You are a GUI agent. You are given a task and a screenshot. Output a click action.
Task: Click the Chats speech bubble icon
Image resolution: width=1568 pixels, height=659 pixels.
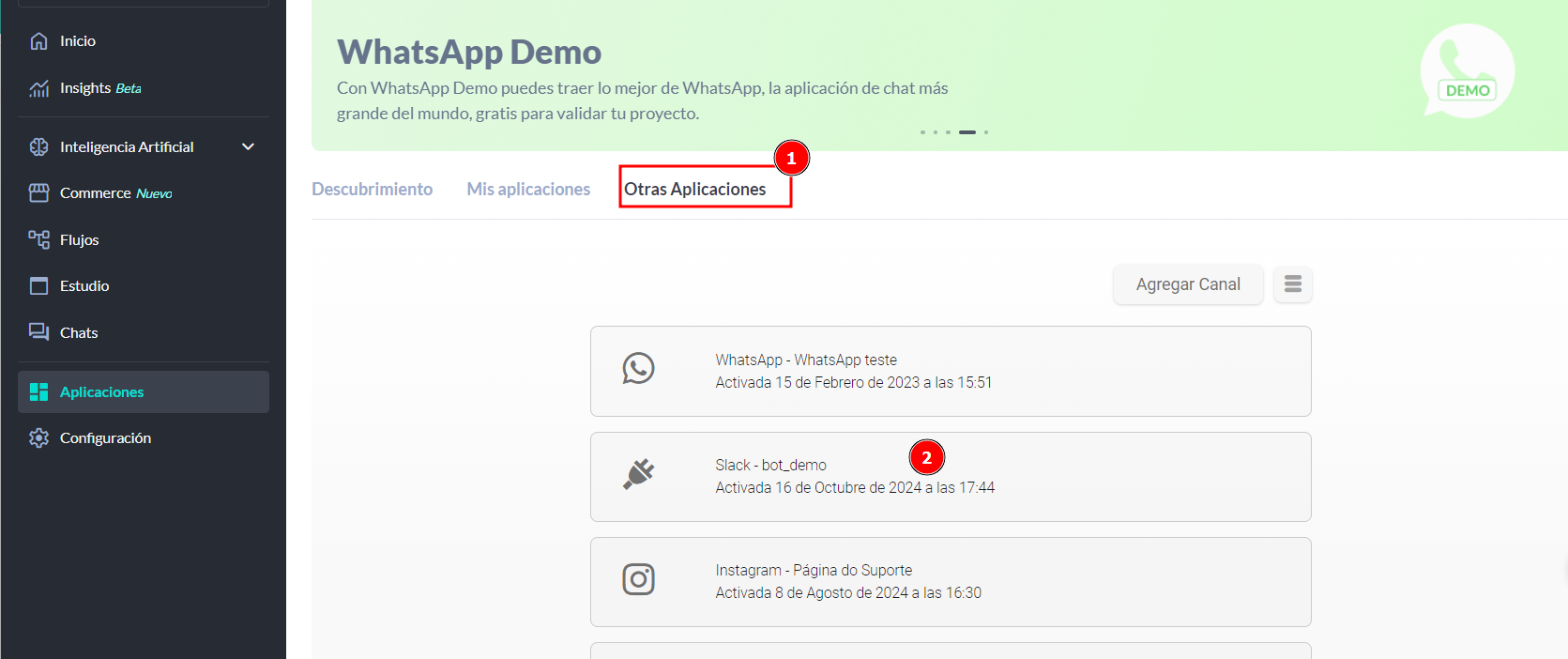point(38,332)
